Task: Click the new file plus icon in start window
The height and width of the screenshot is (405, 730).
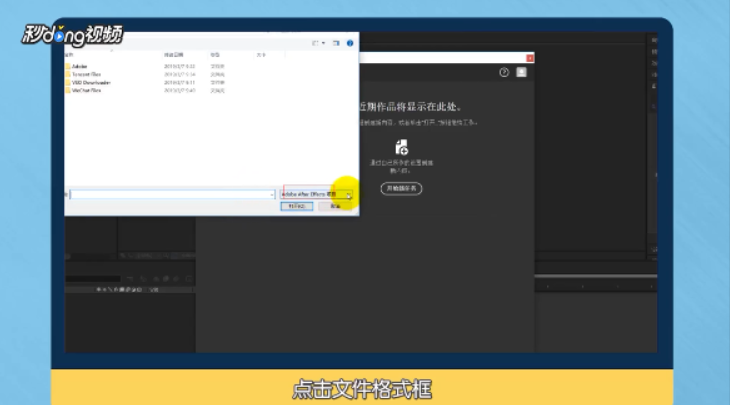Action: [x=401, y=147]
